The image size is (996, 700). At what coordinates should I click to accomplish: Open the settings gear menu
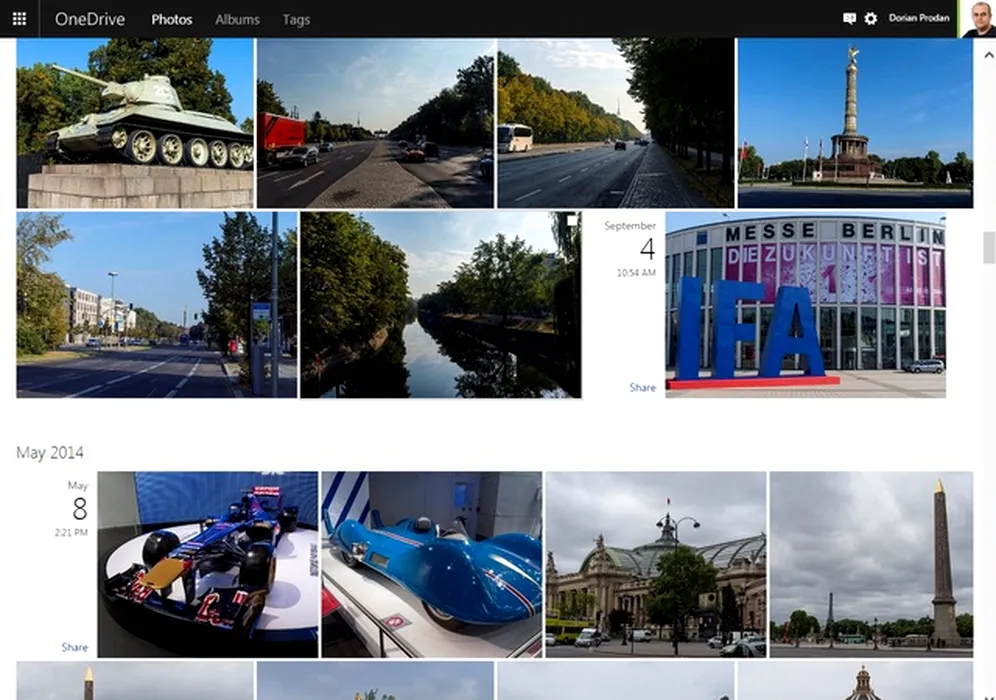click(871, 19)
